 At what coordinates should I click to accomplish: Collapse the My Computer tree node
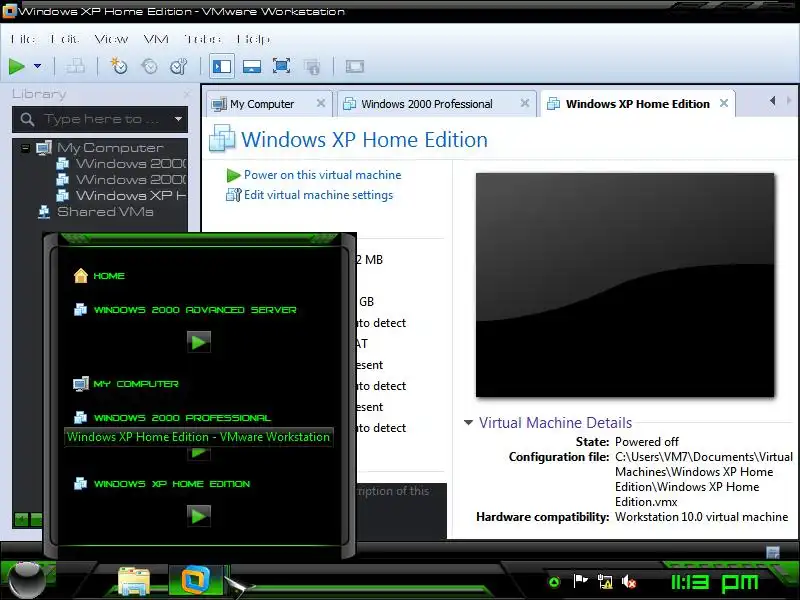click(25, 148)
